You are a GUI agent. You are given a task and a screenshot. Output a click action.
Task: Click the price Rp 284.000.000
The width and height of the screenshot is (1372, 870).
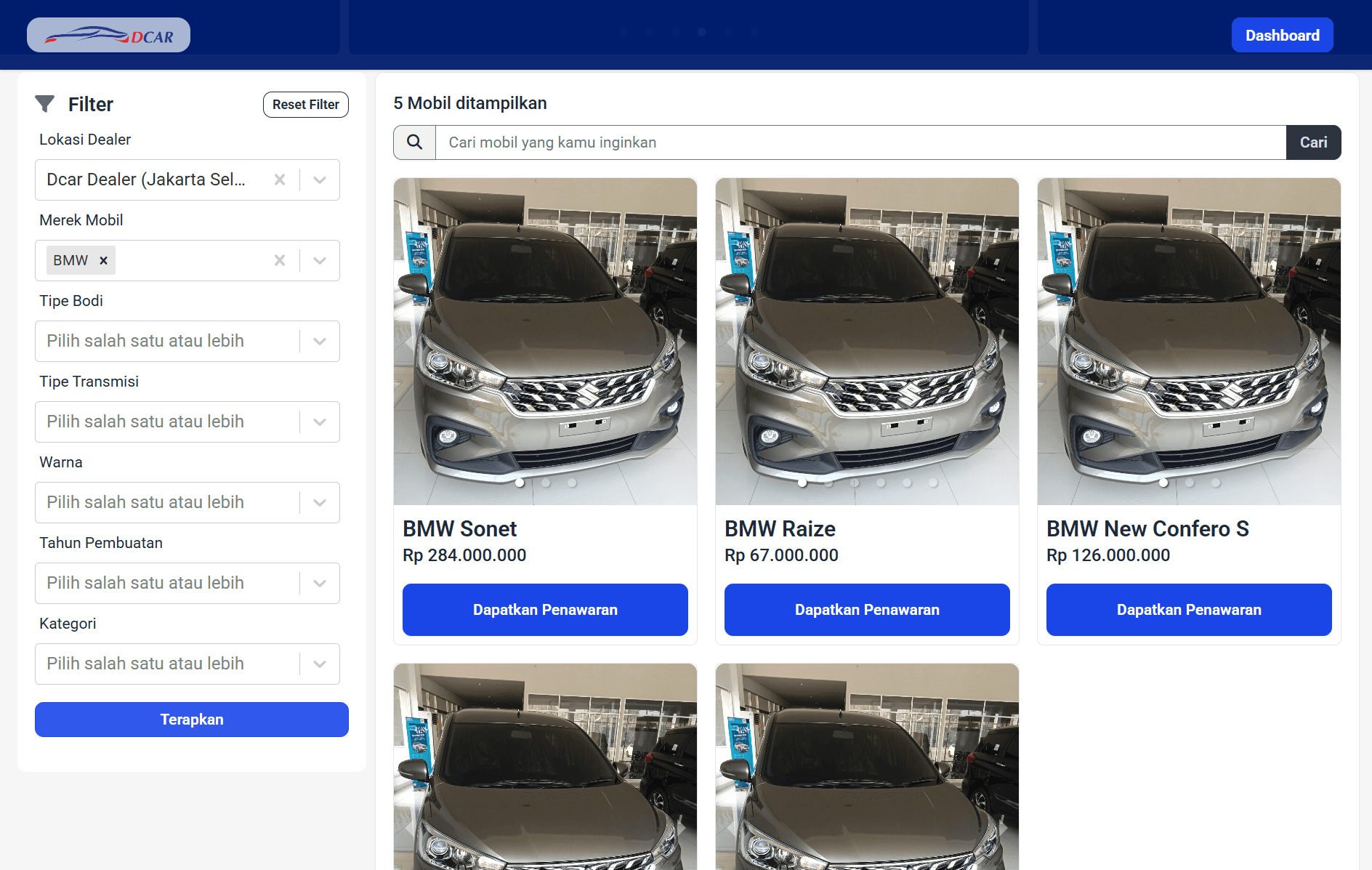click(x=464, y=555)
